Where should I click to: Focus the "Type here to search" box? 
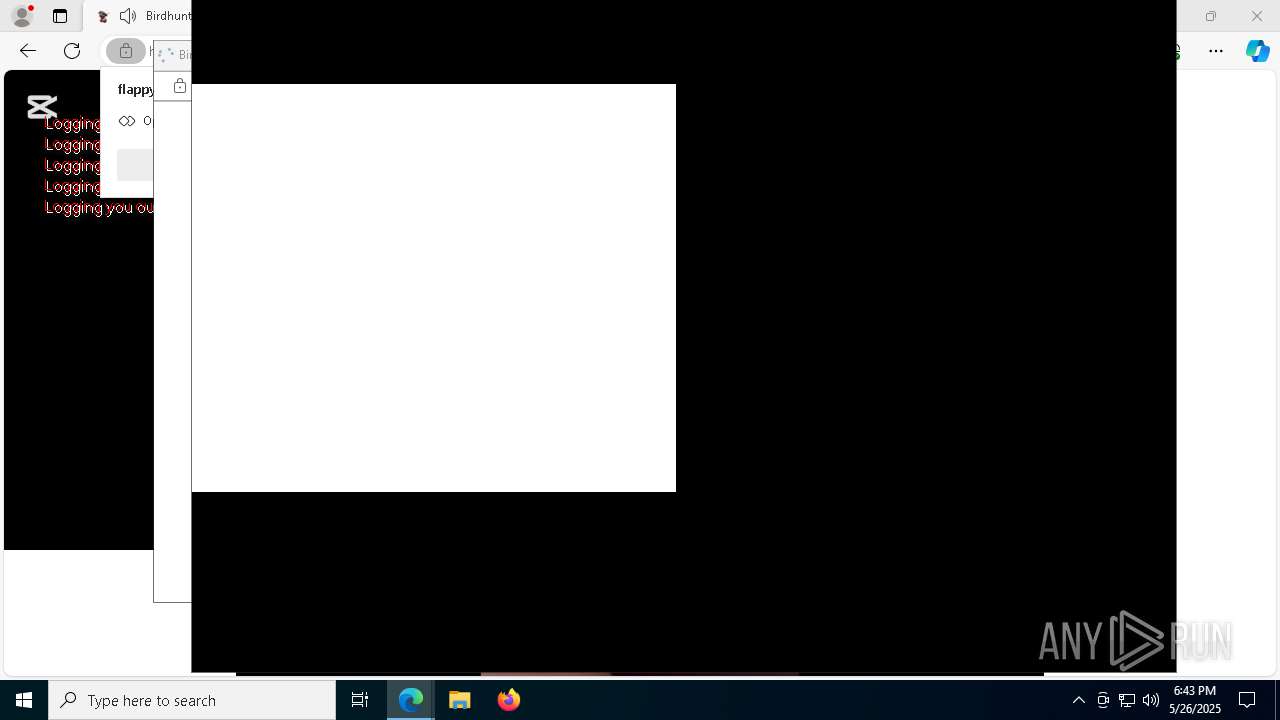[192, 700]
